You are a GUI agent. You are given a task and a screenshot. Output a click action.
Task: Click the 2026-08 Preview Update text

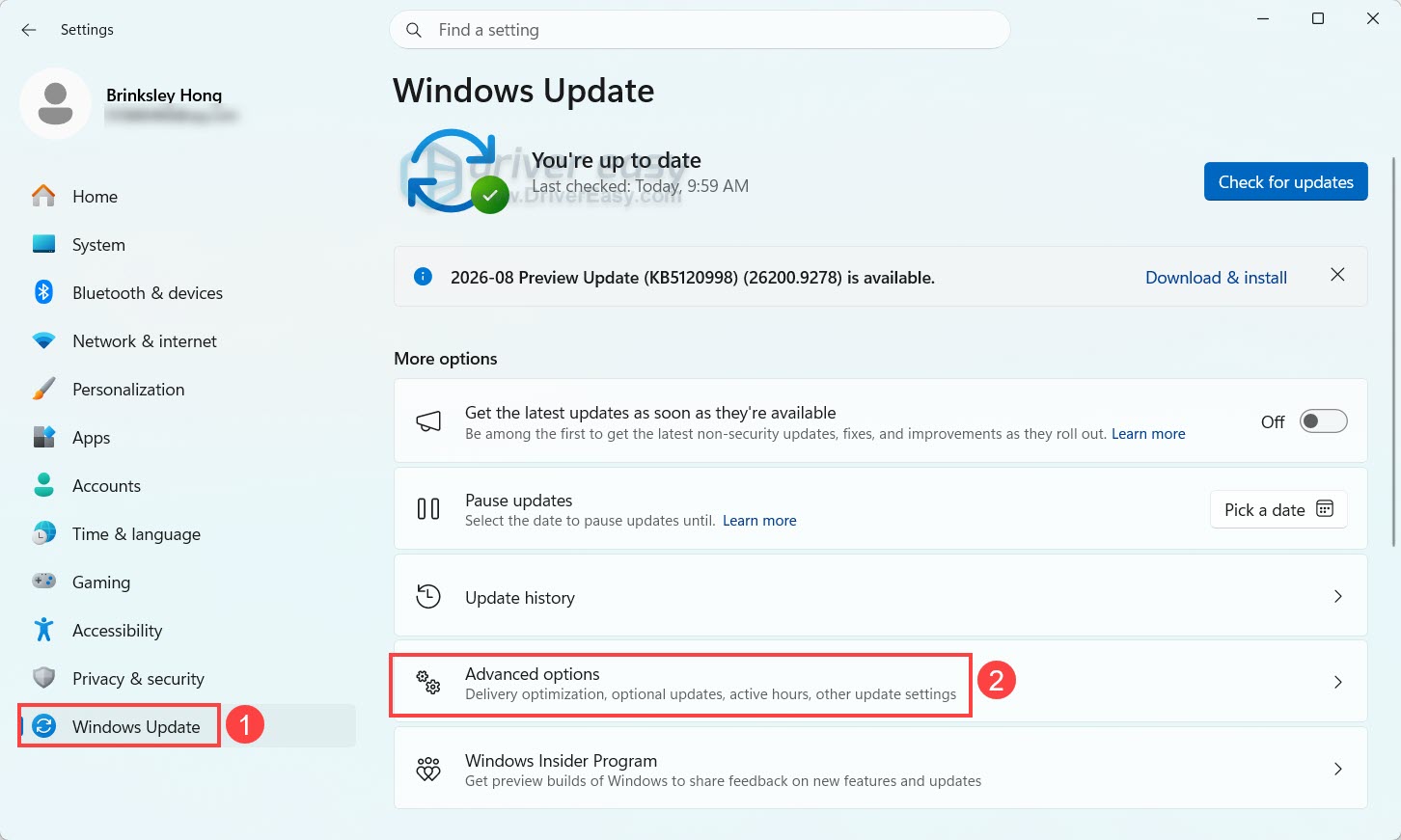[x=693, y=278]
